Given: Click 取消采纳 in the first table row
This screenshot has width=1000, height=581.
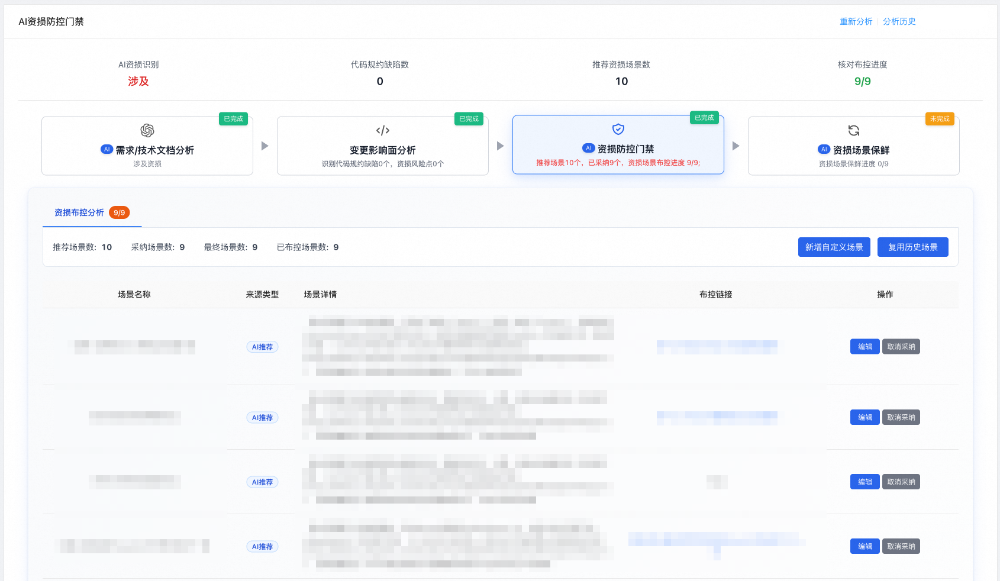Looking at the screenshot, I should [901, 346].
